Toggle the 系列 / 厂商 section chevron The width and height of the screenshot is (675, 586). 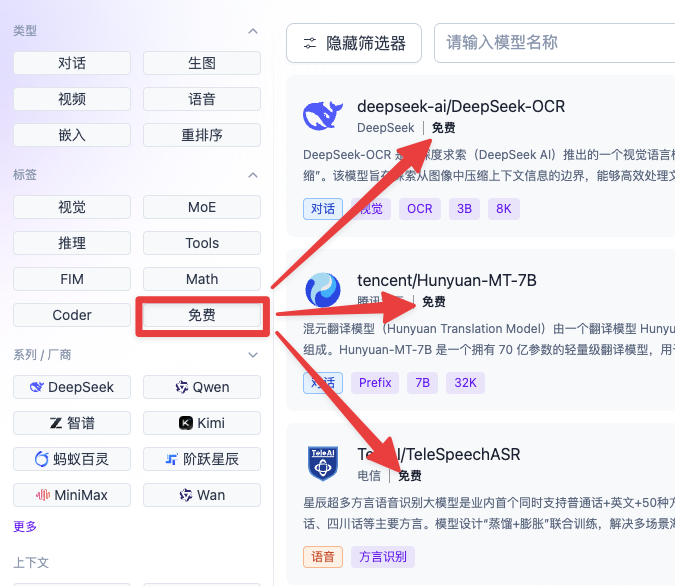point(253,355)
